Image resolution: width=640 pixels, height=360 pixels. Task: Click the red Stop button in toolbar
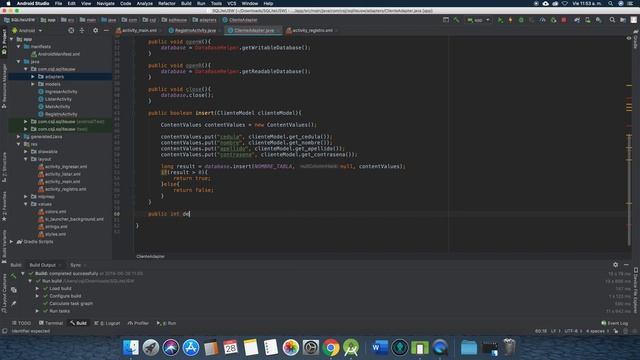click(x=564, y=20)
